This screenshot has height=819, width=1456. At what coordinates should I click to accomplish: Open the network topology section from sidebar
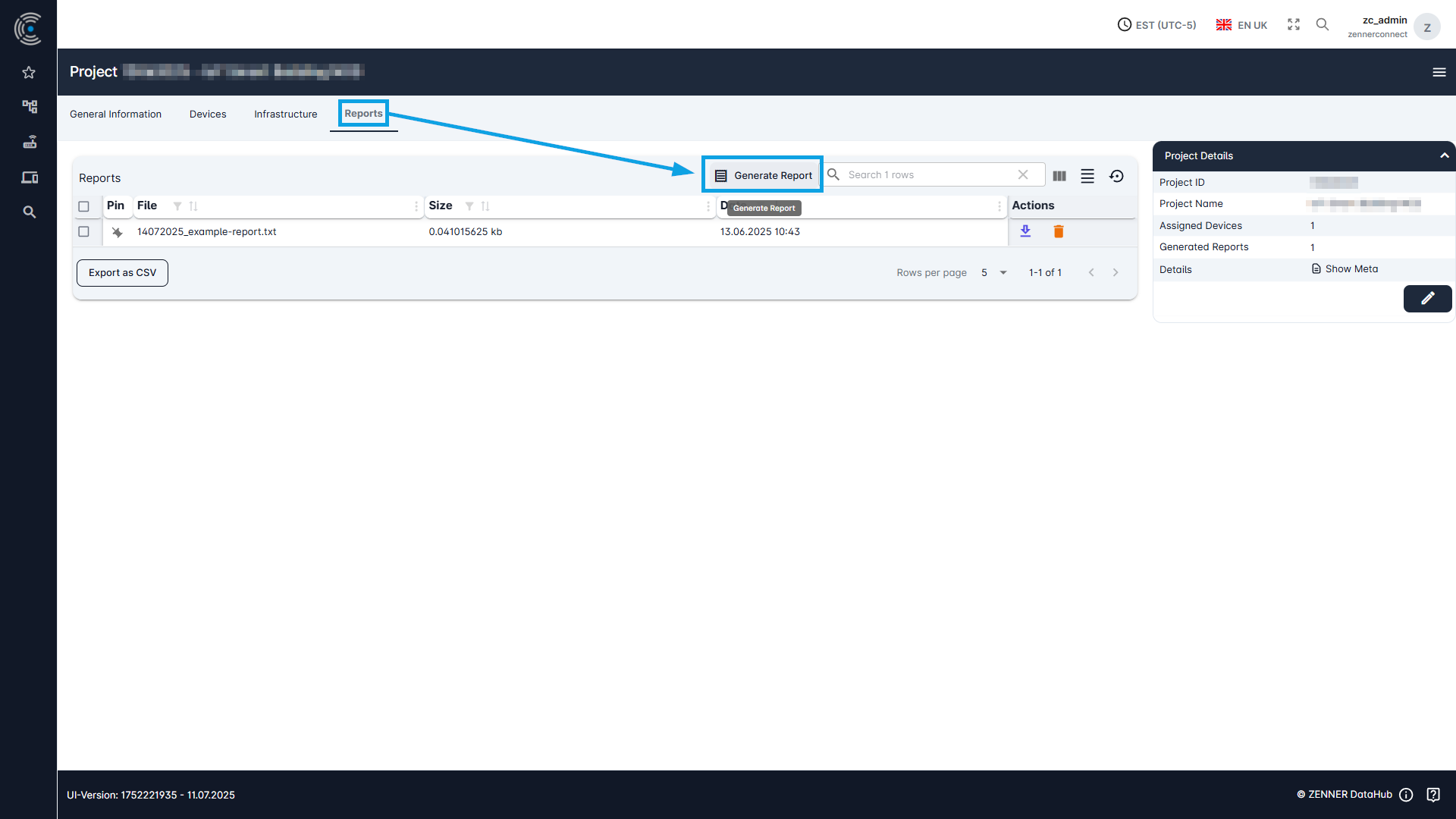click(29, 106)
